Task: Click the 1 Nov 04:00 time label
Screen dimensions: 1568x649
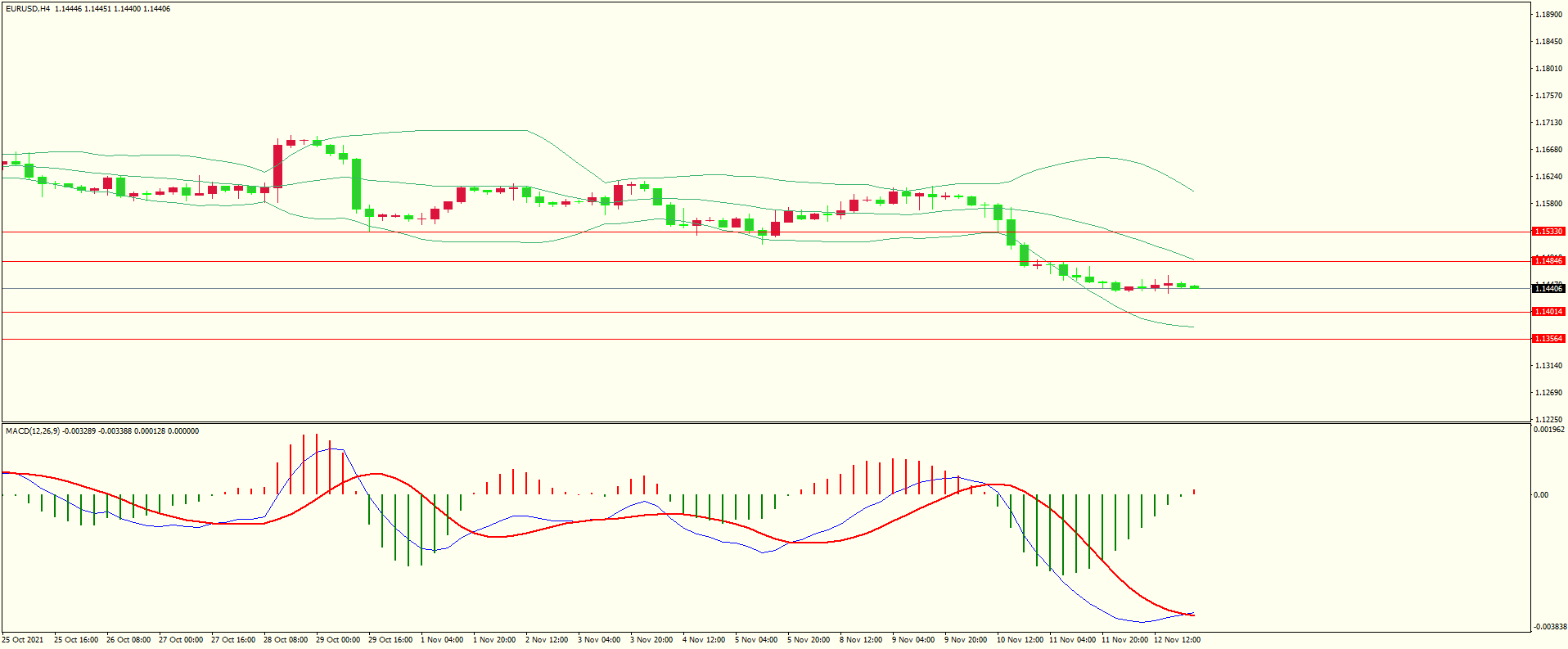Action: (x=442, y=640)
